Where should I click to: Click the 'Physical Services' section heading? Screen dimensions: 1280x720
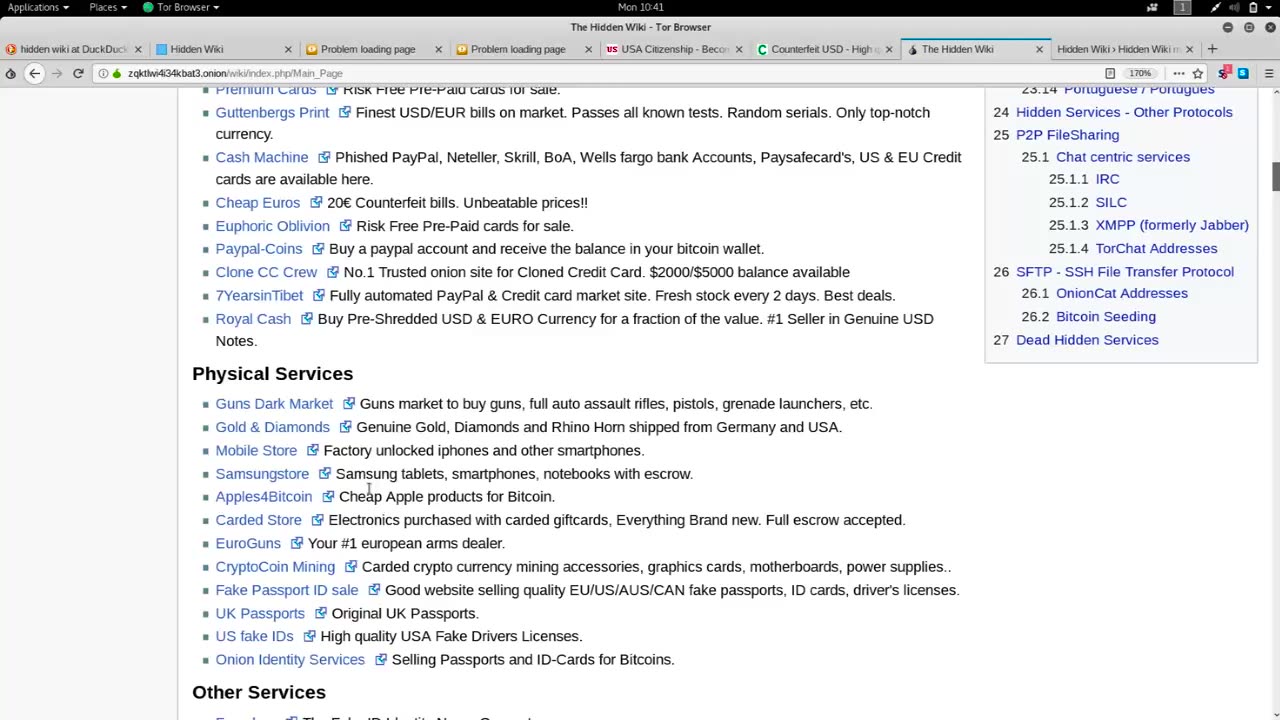[x=272, y=373]
